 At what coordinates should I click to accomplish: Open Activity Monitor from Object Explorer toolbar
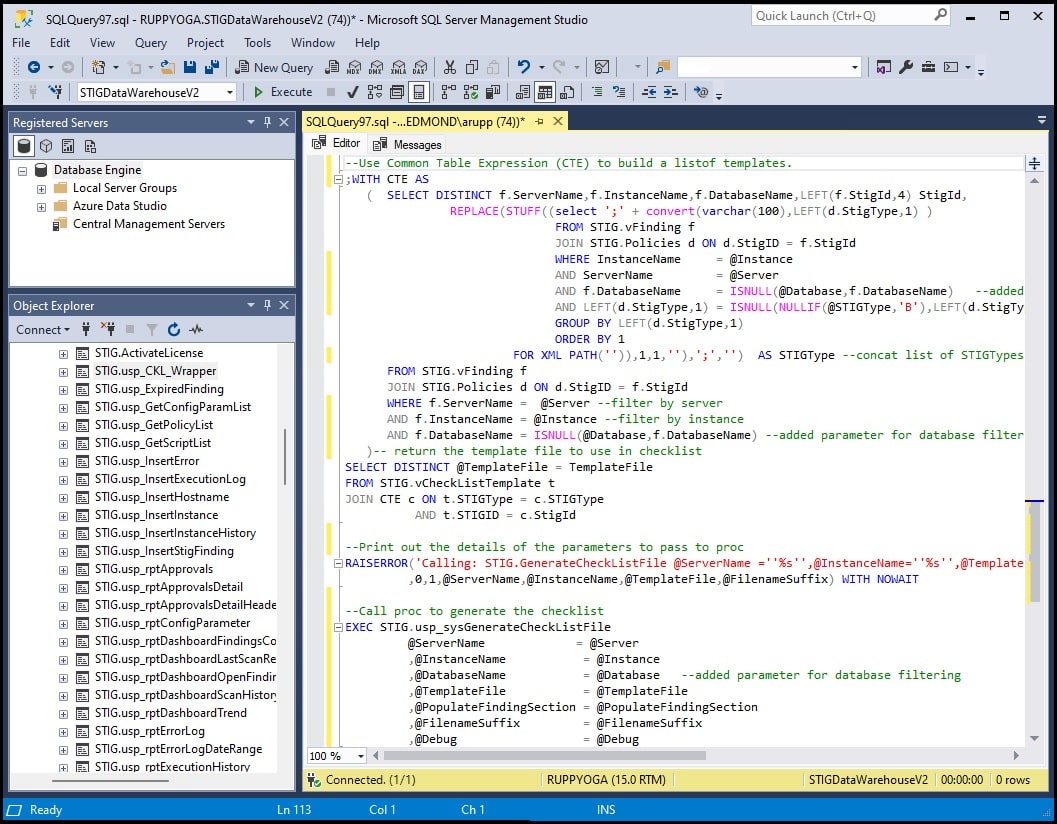196,329
